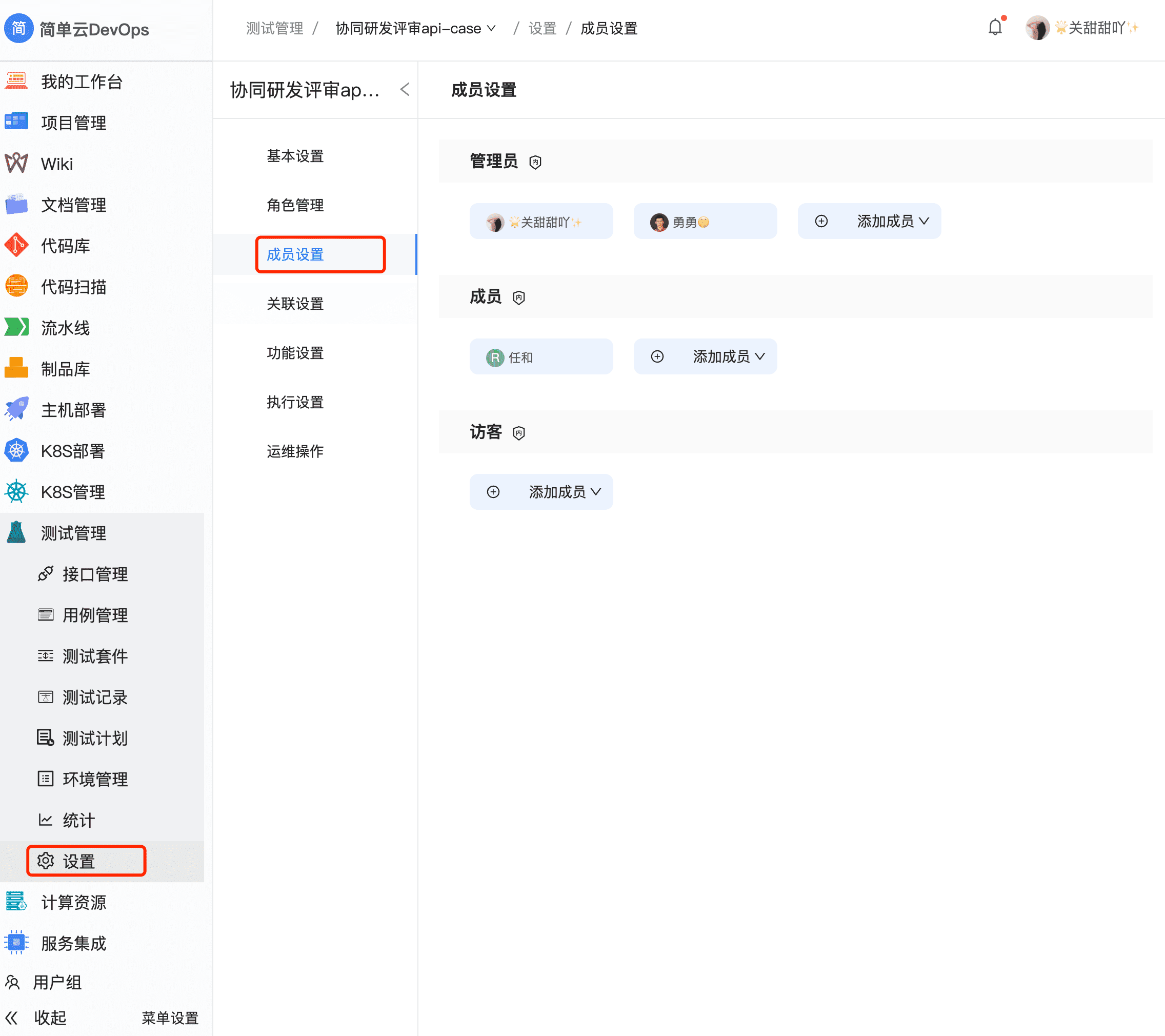Collapse the 协同研发评审 settings panel
1165x1036 pixels.
point(404,90)
